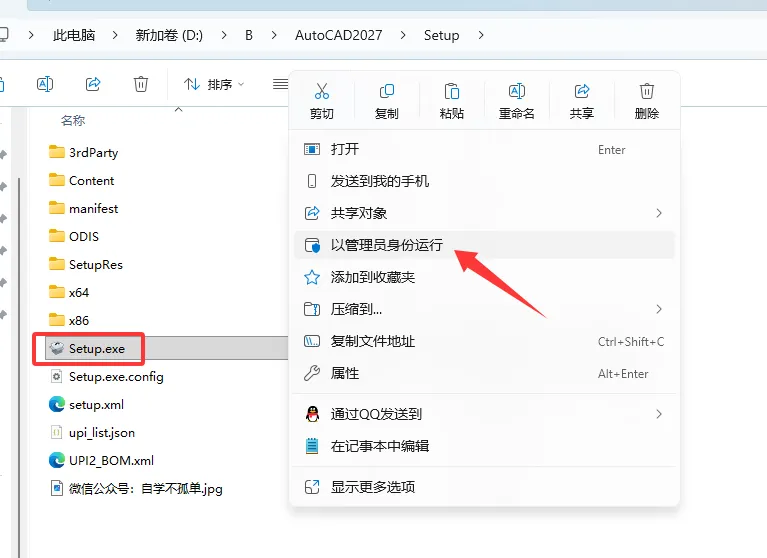Click chevron after 此电脑 in address bar
The height and width of the screenshot is (558, 767).
pyautogui.click(x=115, y=35)
